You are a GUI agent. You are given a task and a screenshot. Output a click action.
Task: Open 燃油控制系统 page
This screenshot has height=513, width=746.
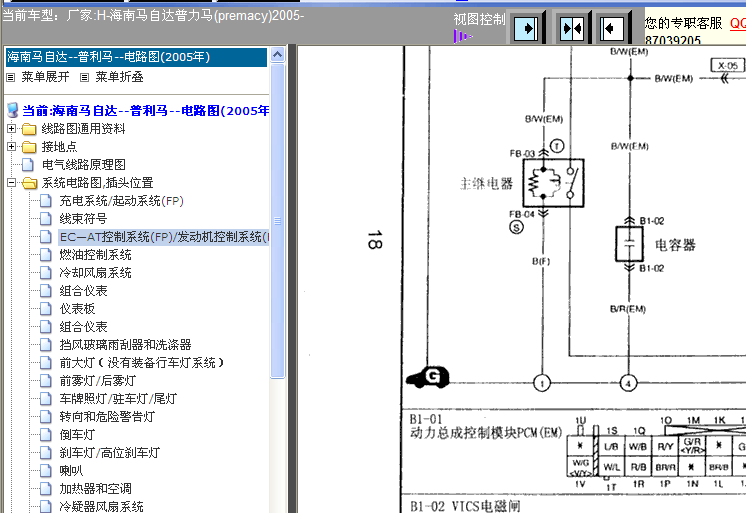[x=95, y=255]
